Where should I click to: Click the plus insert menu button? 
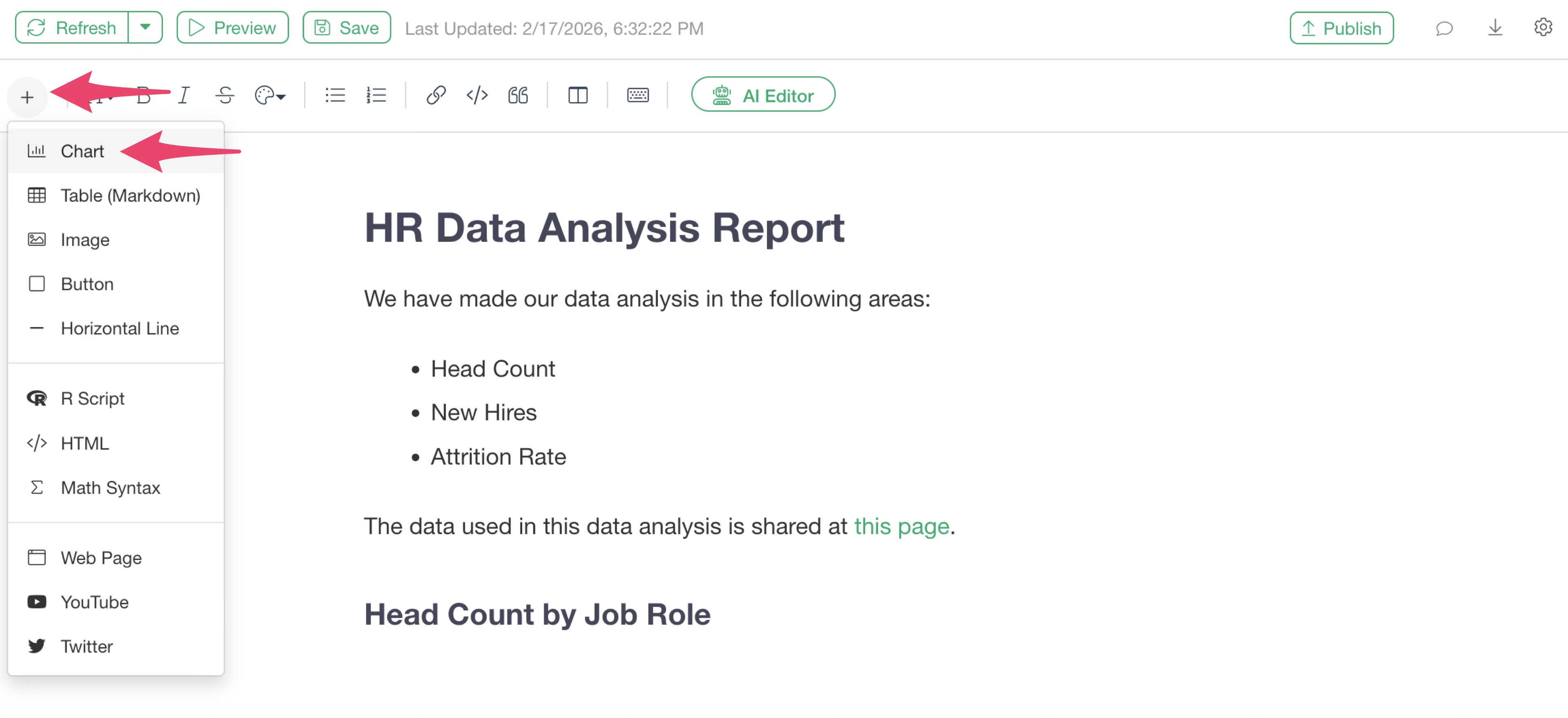coord(27,97)
